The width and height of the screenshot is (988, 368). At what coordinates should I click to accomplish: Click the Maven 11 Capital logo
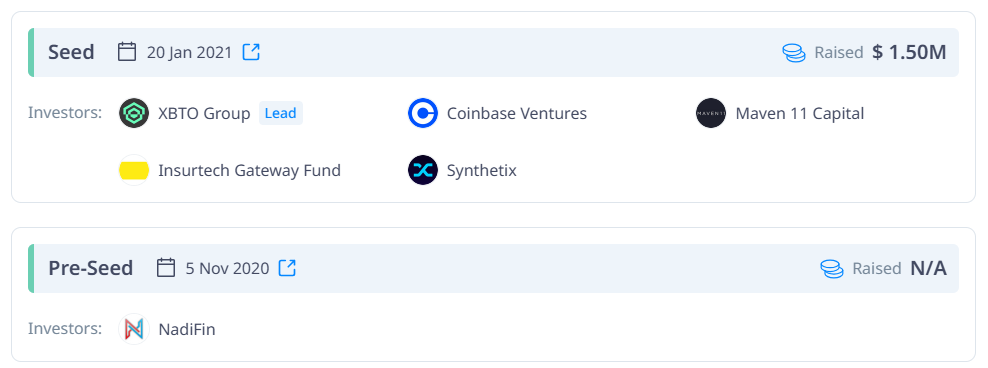[x=711, y=113]
